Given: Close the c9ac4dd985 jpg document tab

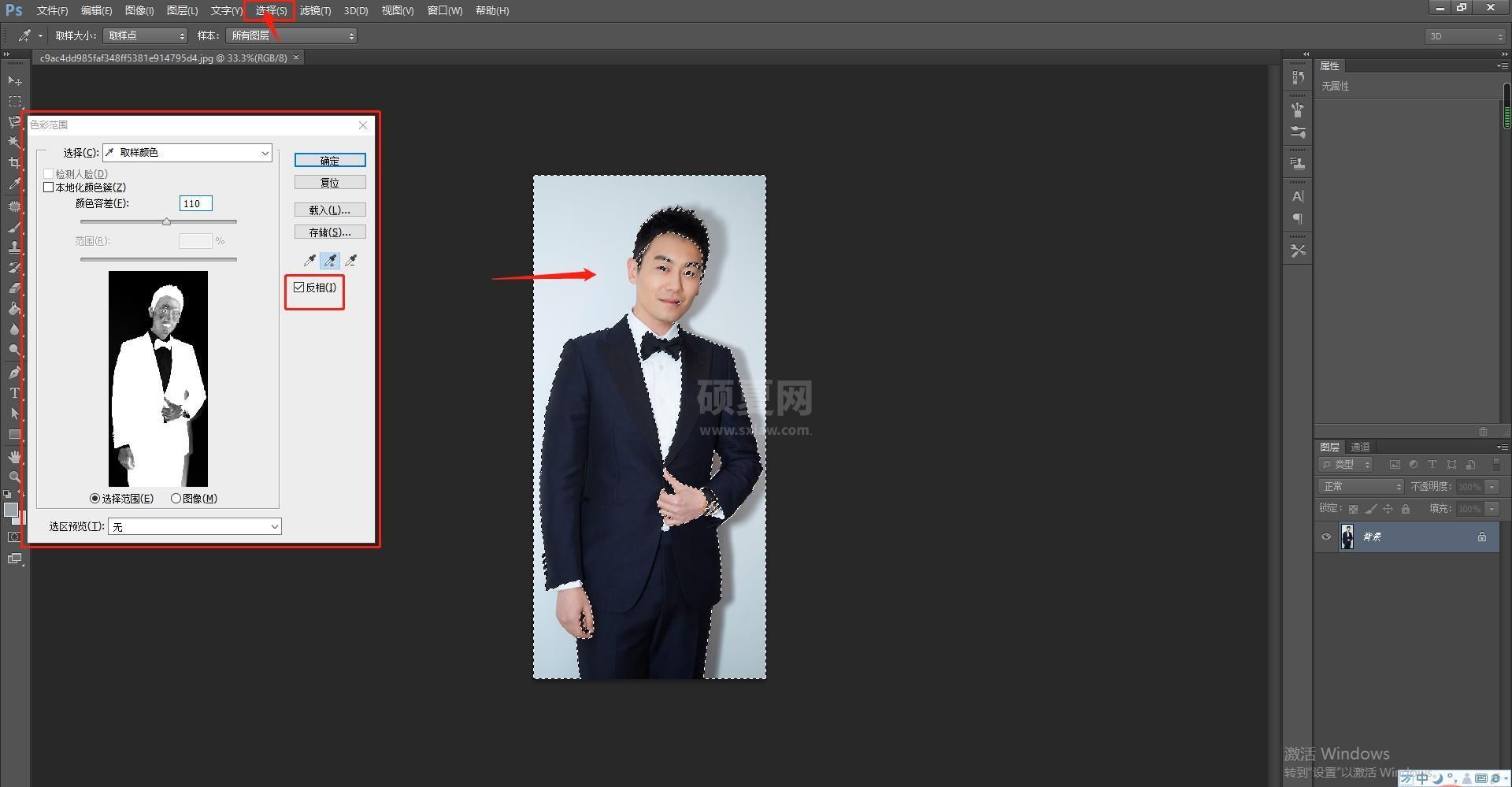Looking at the screenshot, I should 296,58.
